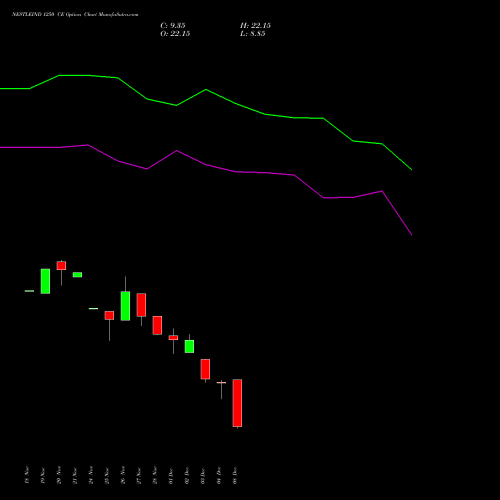Click the last Dec date label on axis
The width and height of the screenshot is (500, 500).
(235, 475)
